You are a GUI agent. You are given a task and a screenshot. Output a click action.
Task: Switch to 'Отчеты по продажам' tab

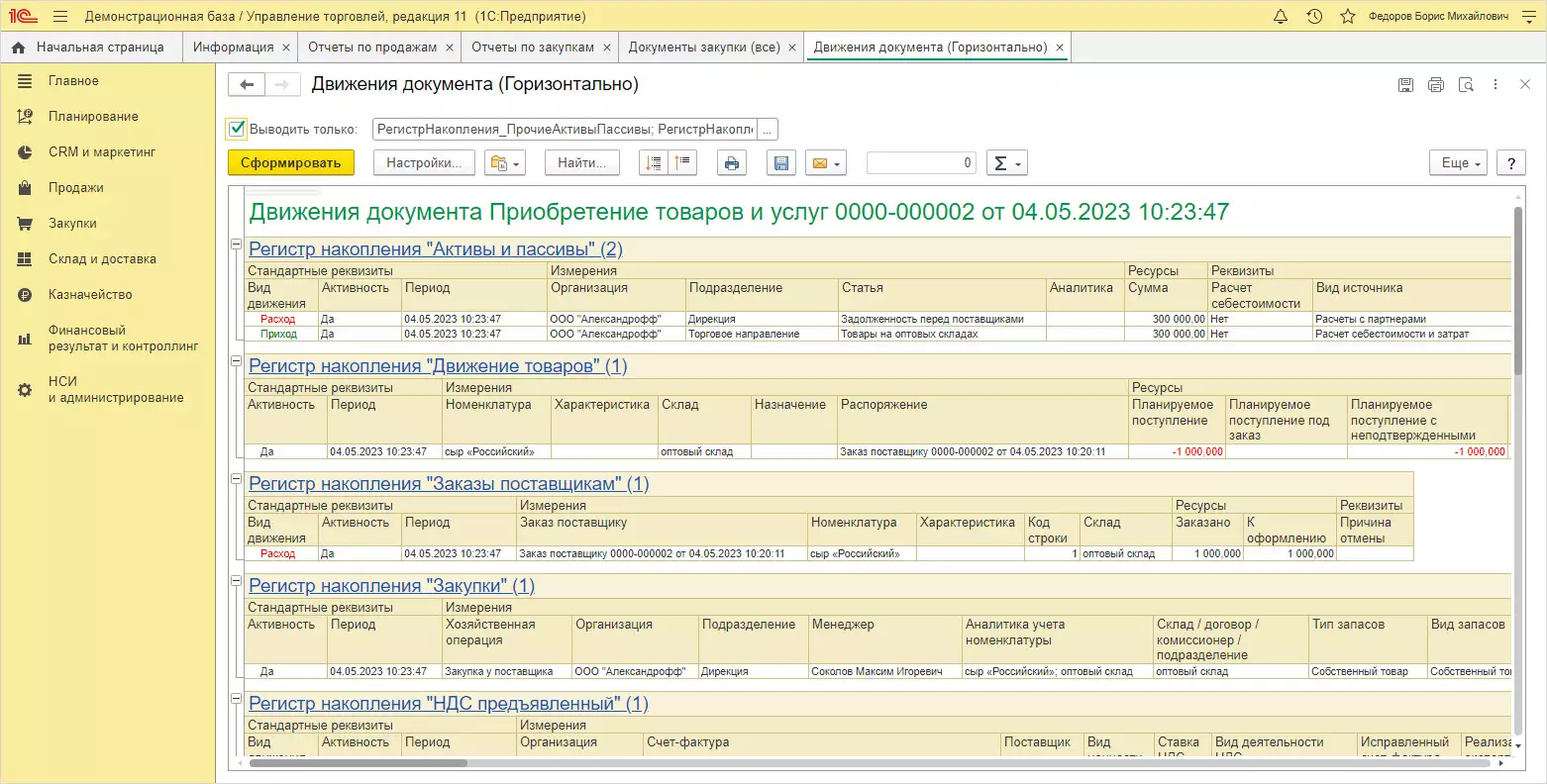371,48
